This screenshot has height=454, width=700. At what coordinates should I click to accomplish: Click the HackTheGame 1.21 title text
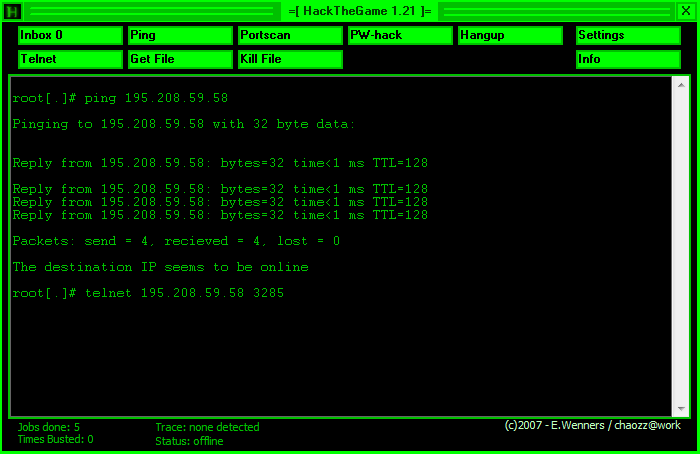[x=360, y=11]
